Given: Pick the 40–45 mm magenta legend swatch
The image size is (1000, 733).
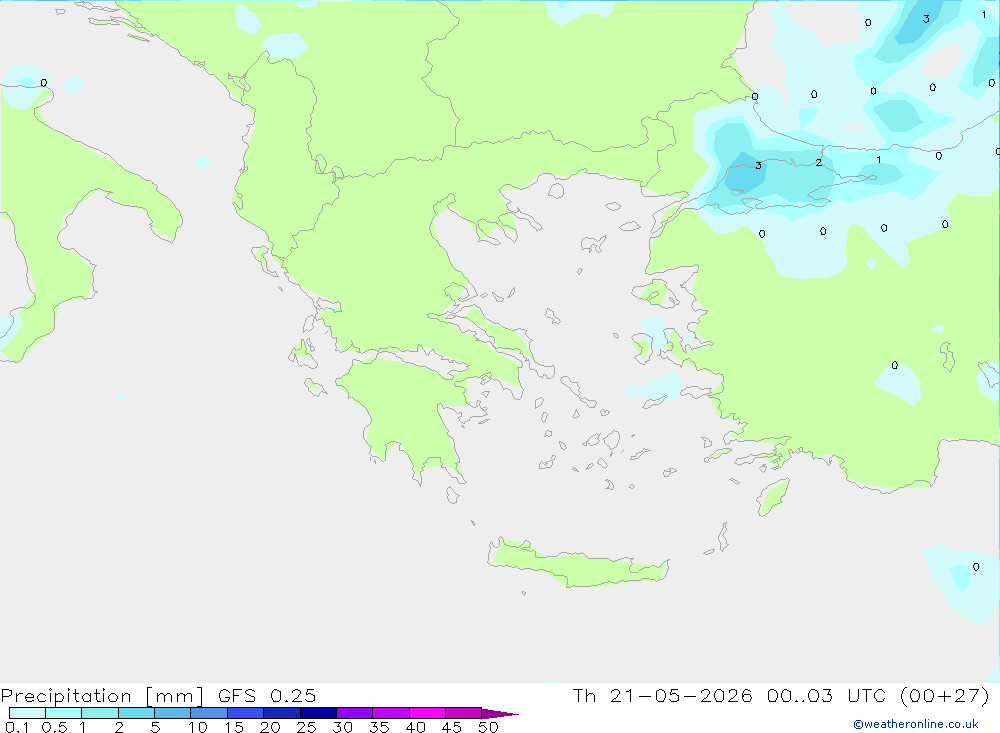Looking at the screenshot, I should 427,713.
